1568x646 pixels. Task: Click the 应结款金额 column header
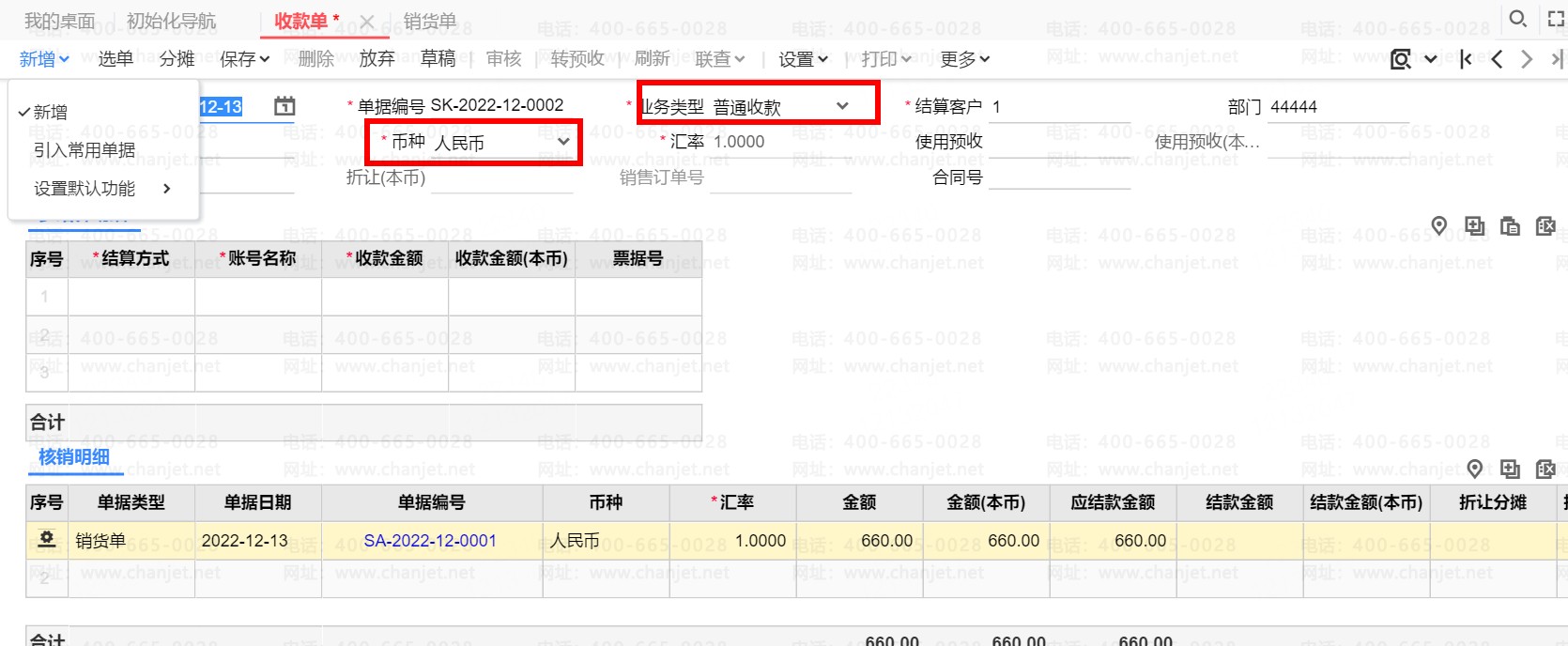[x=1113, y=502]
